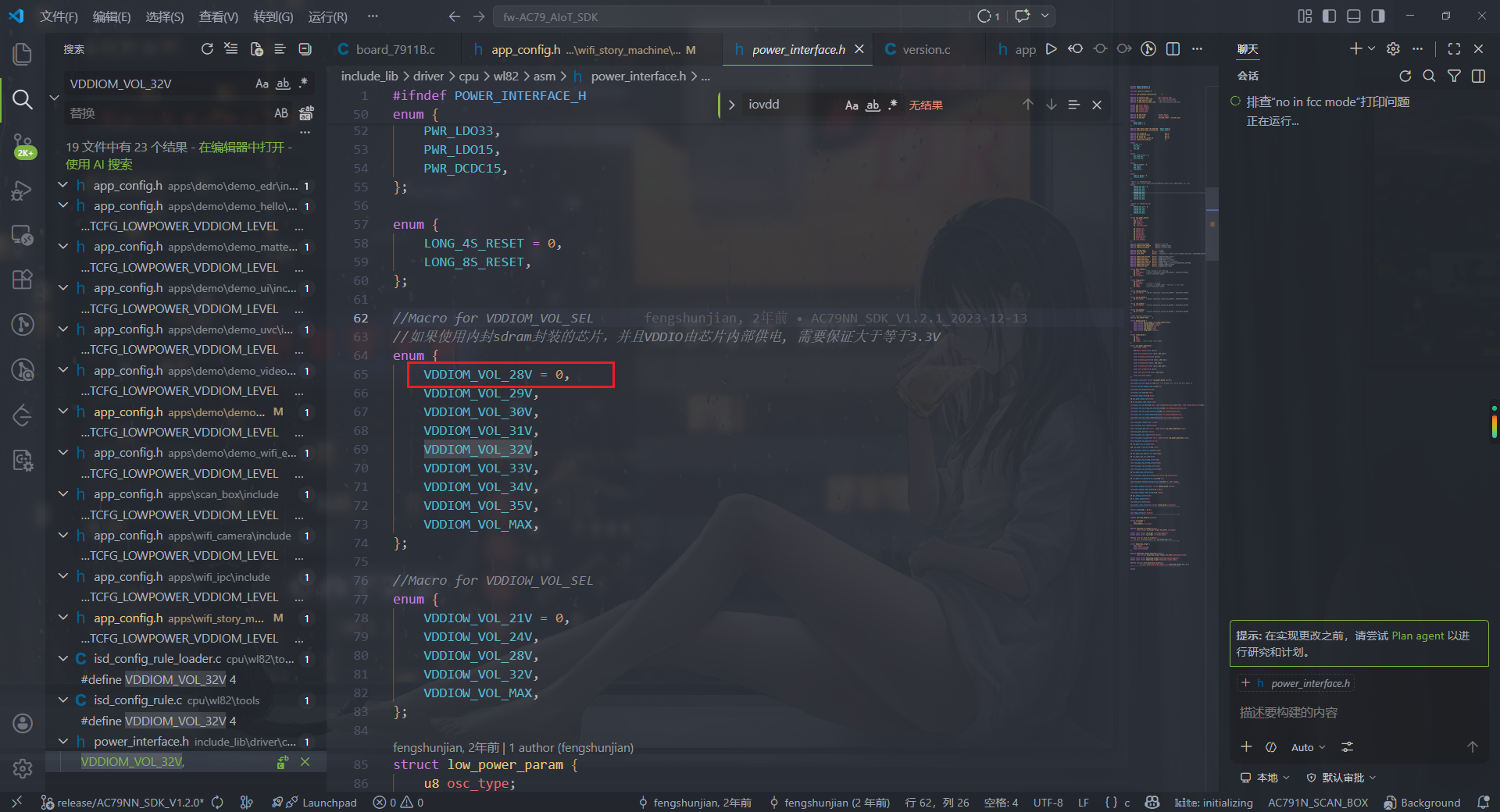Open Manage settings gear in activity bar
The height and width of the screenshot is (812, 1500).
click(23, 769)
